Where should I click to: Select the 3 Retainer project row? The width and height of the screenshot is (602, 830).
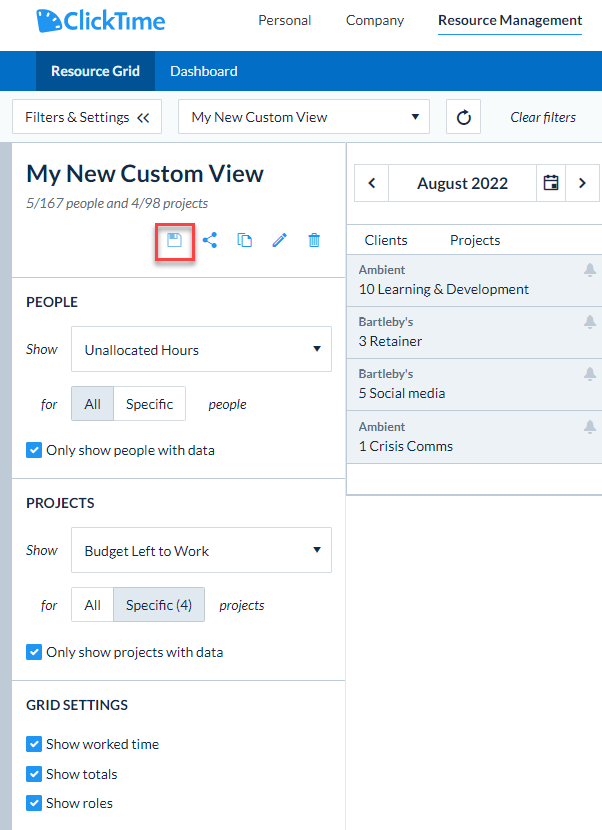coord(474,332)
